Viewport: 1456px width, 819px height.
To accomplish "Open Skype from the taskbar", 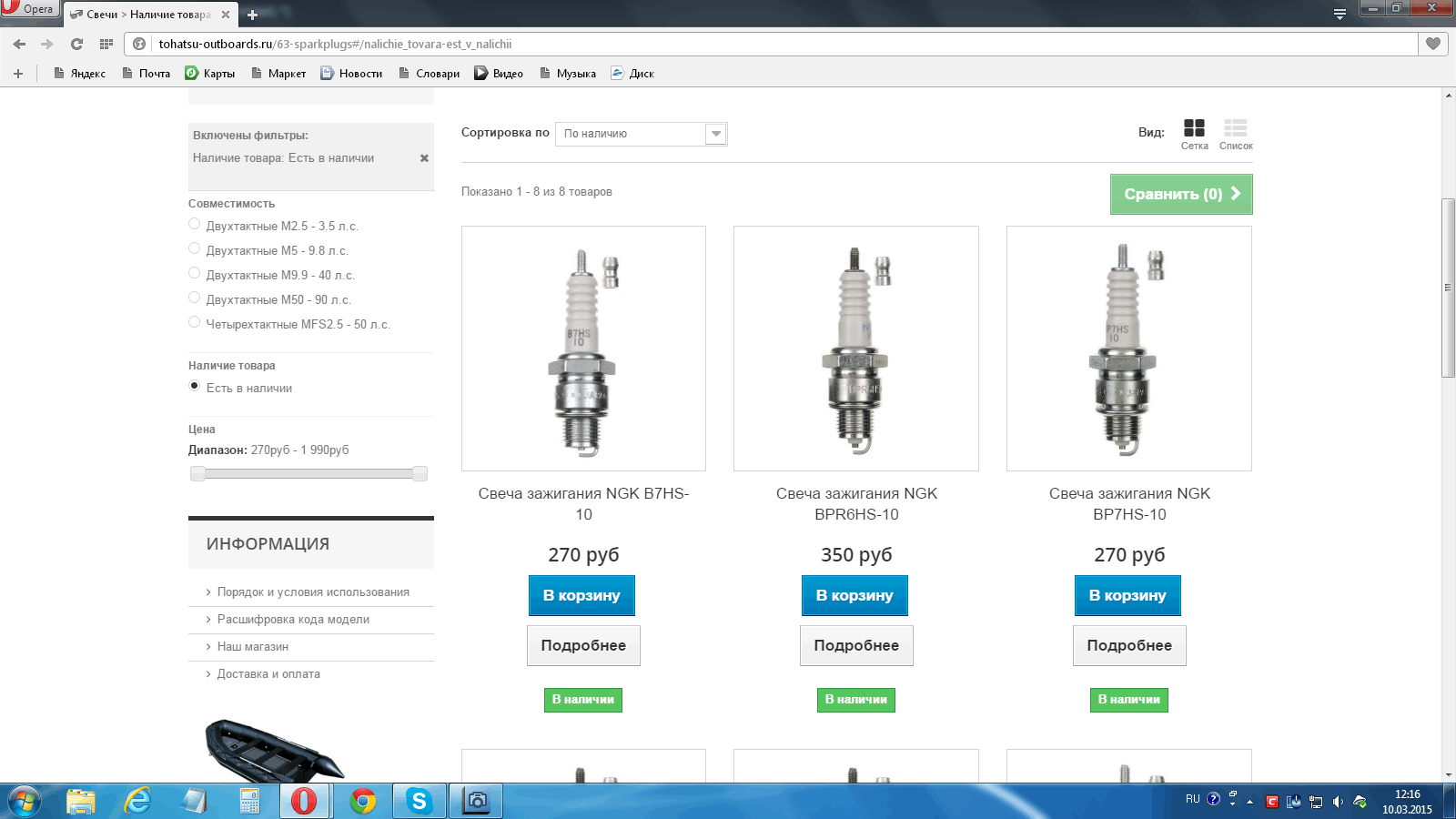I will (x=420, y=802).
